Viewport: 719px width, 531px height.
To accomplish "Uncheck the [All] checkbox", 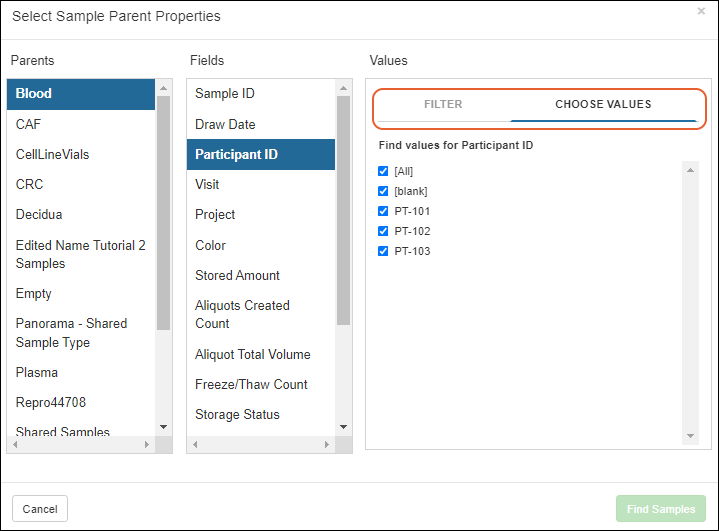I will coord(383,171).
